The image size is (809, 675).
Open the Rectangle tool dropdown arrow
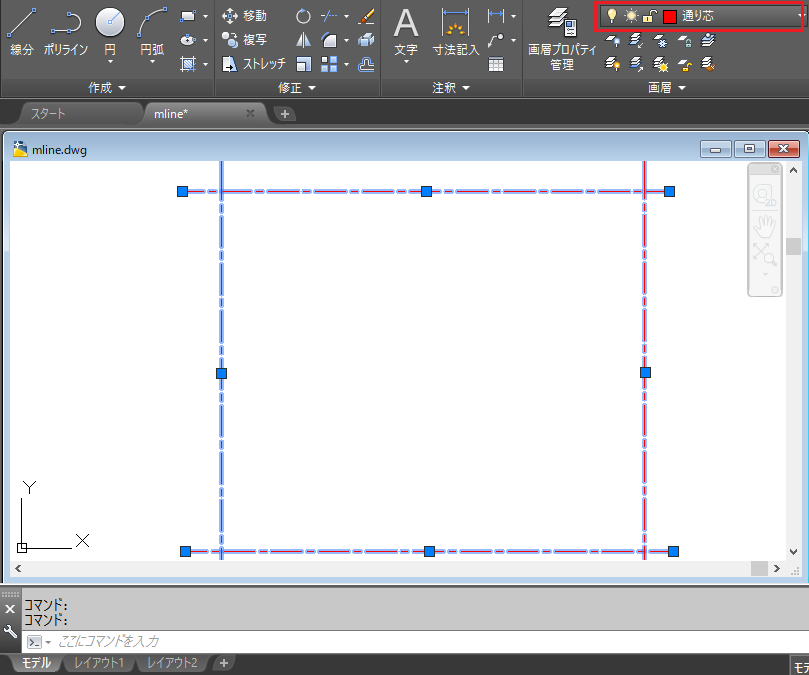(x=205, y=17)
